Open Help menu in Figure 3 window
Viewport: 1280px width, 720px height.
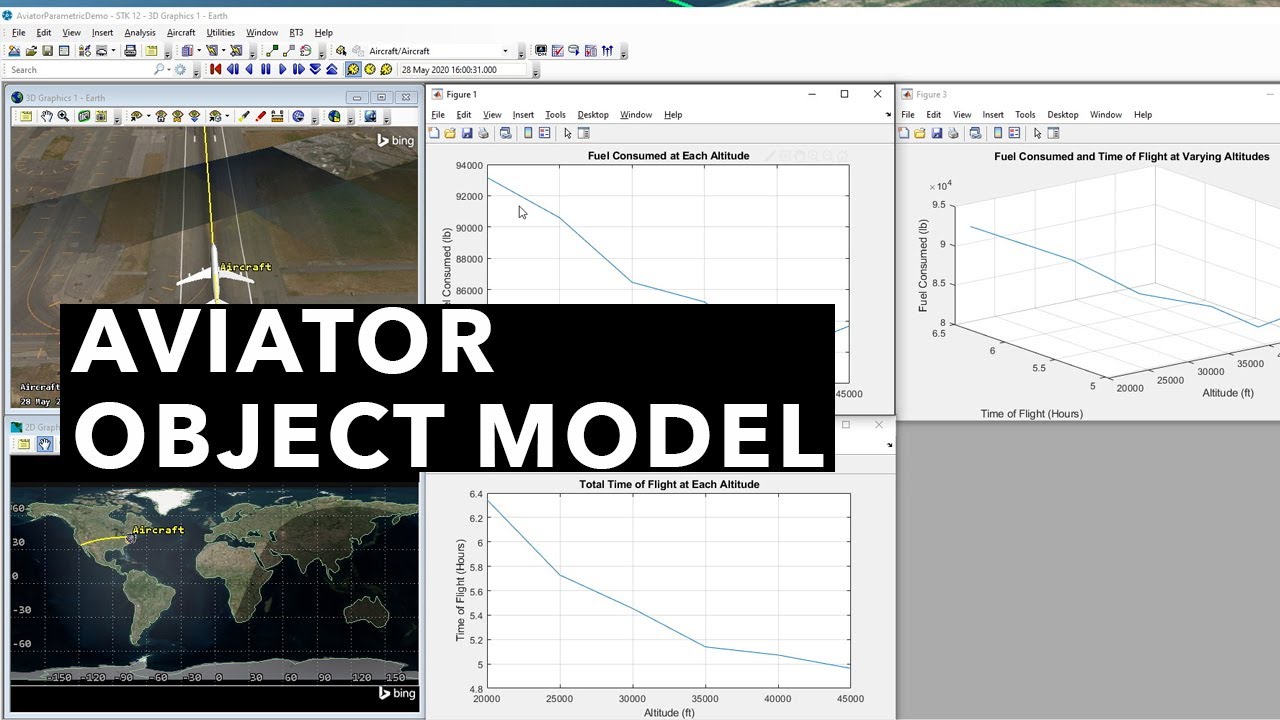(1143, 115)
